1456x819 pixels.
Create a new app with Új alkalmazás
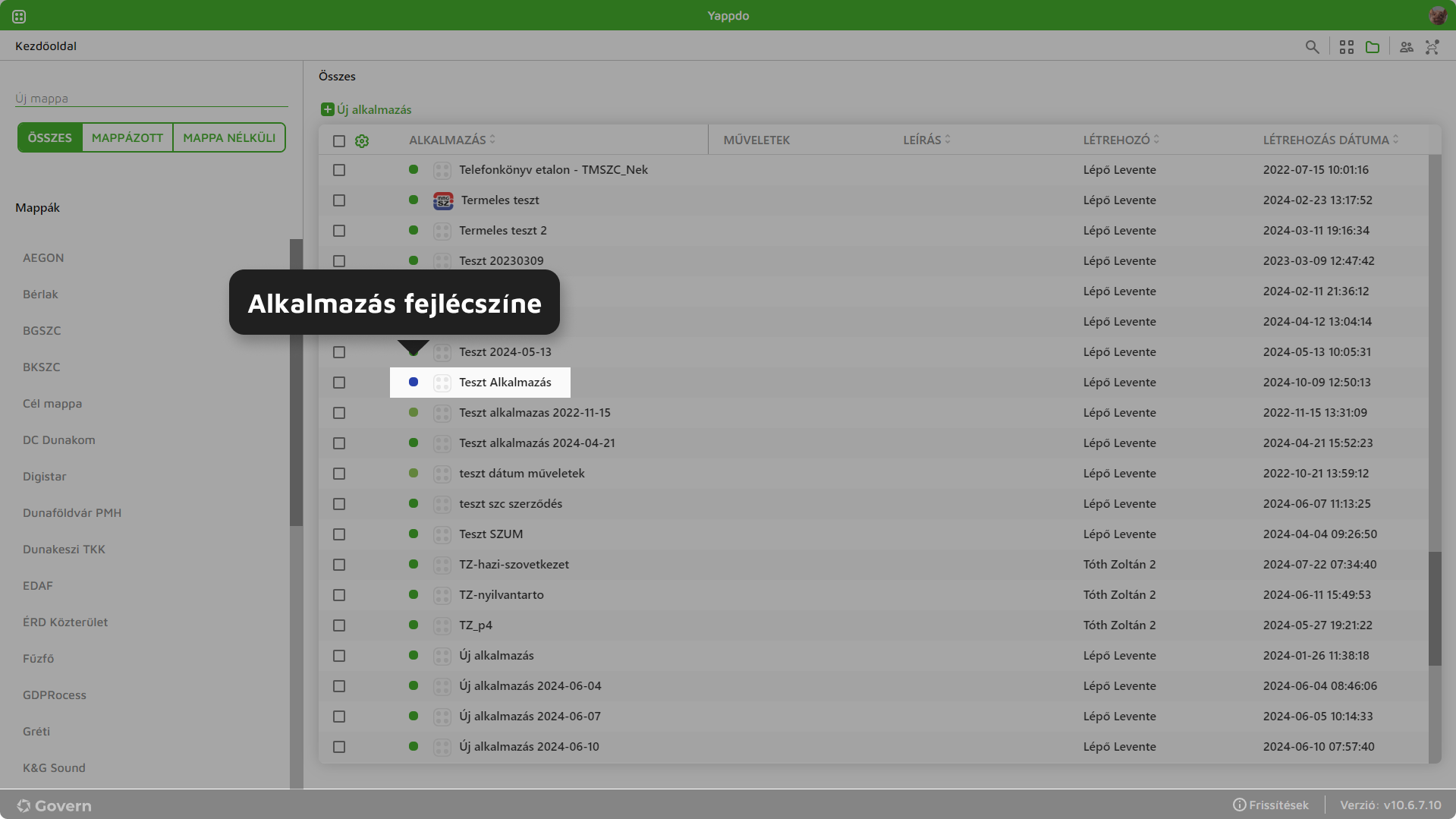click(366, 109)
